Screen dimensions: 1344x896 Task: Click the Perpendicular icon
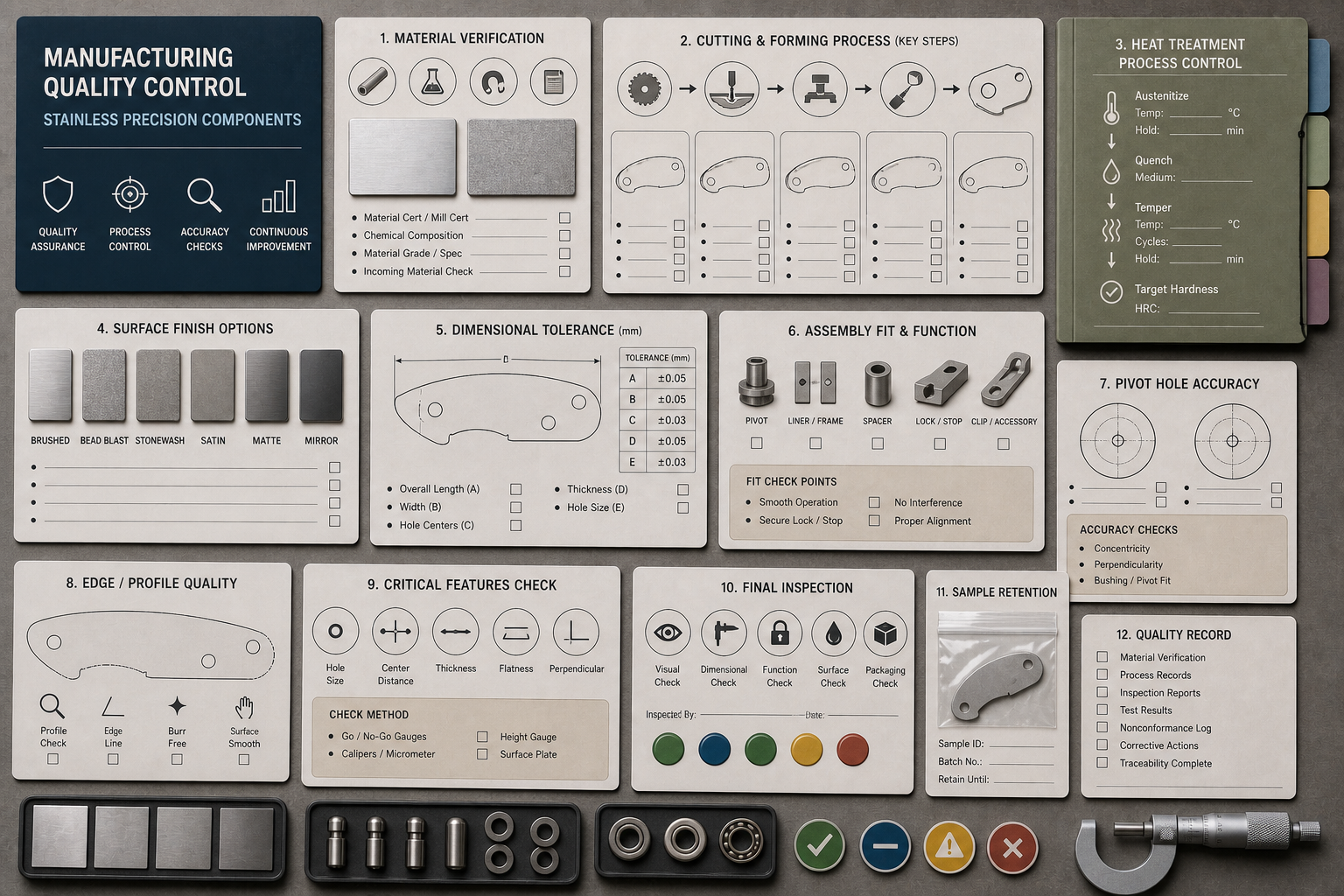[576, 631]
